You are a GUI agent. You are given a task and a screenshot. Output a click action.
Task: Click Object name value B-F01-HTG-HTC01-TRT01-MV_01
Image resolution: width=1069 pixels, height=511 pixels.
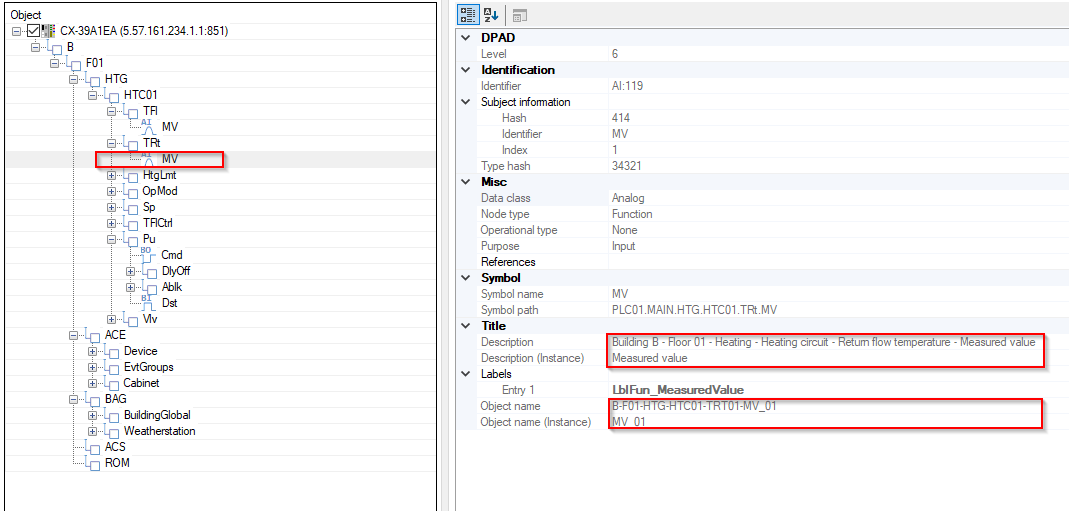tap(694, 405)
